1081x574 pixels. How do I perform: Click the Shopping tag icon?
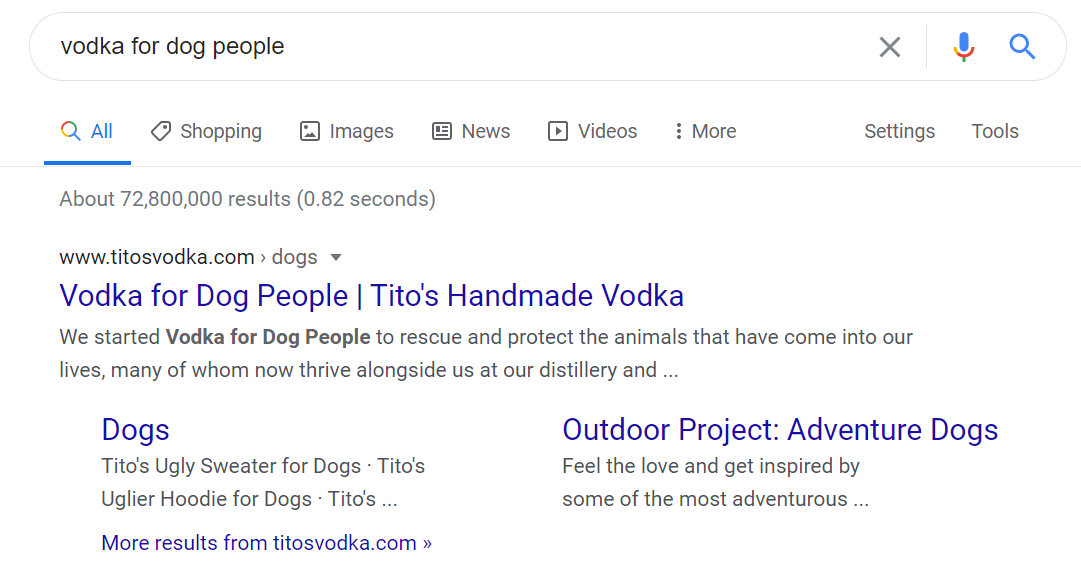pos(161,131)
